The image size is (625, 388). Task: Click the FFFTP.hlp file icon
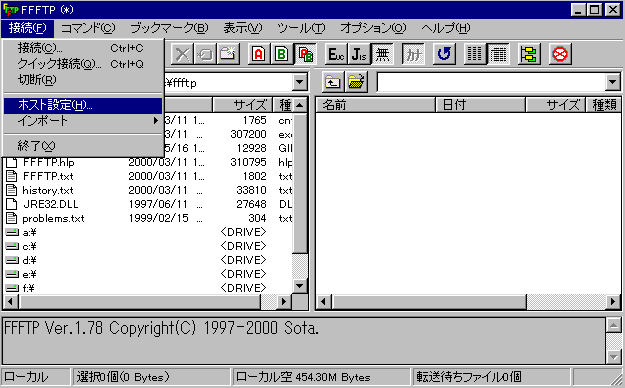coord(12,162)
